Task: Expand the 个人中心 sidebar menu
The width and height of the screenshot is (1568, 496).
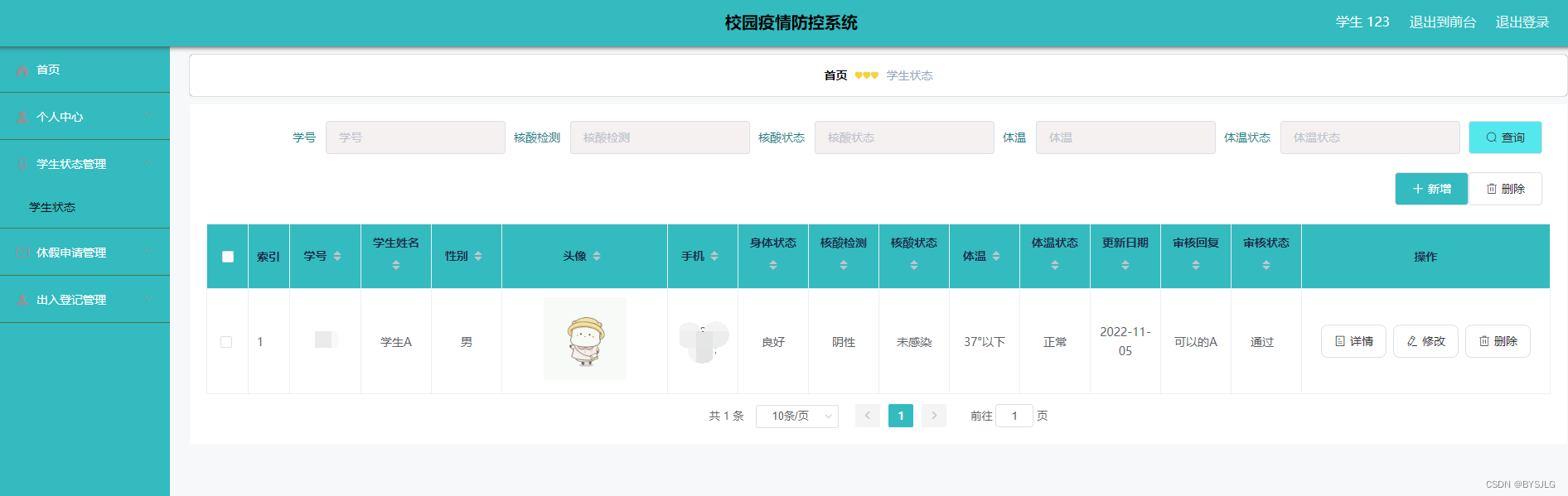Action: coord(85,117)
